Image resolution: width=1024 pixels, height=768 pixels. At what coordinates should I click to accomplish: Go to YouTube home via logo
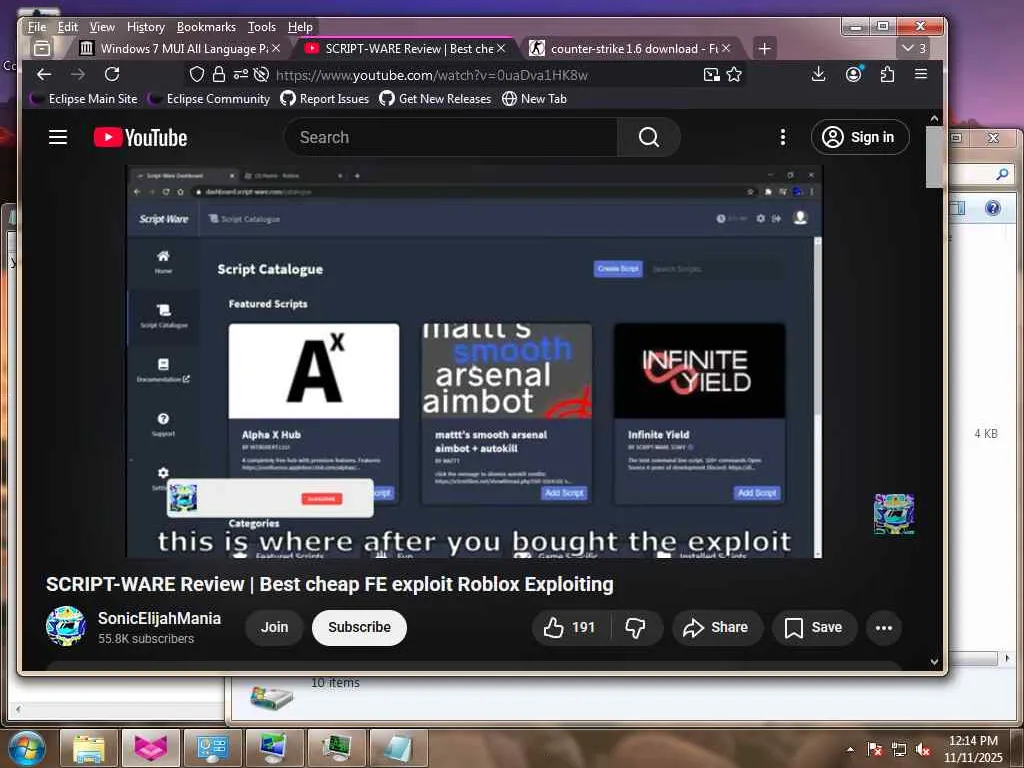[140, 137]
